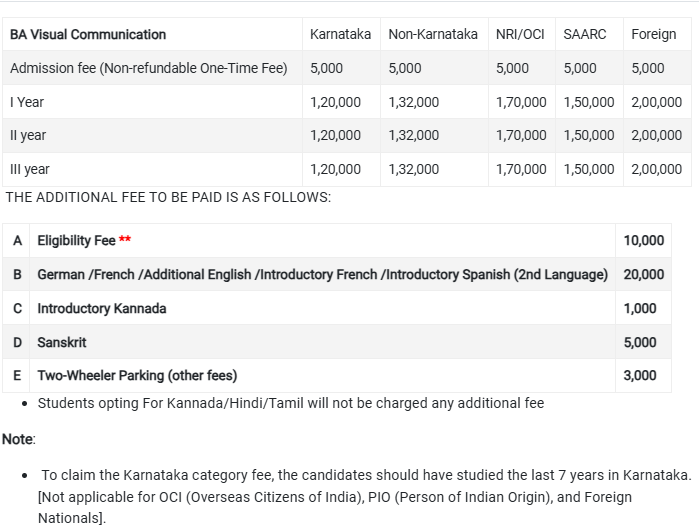
Task: Click the Eligibility Fee amount 10,000
Action: tap(640, 240)
